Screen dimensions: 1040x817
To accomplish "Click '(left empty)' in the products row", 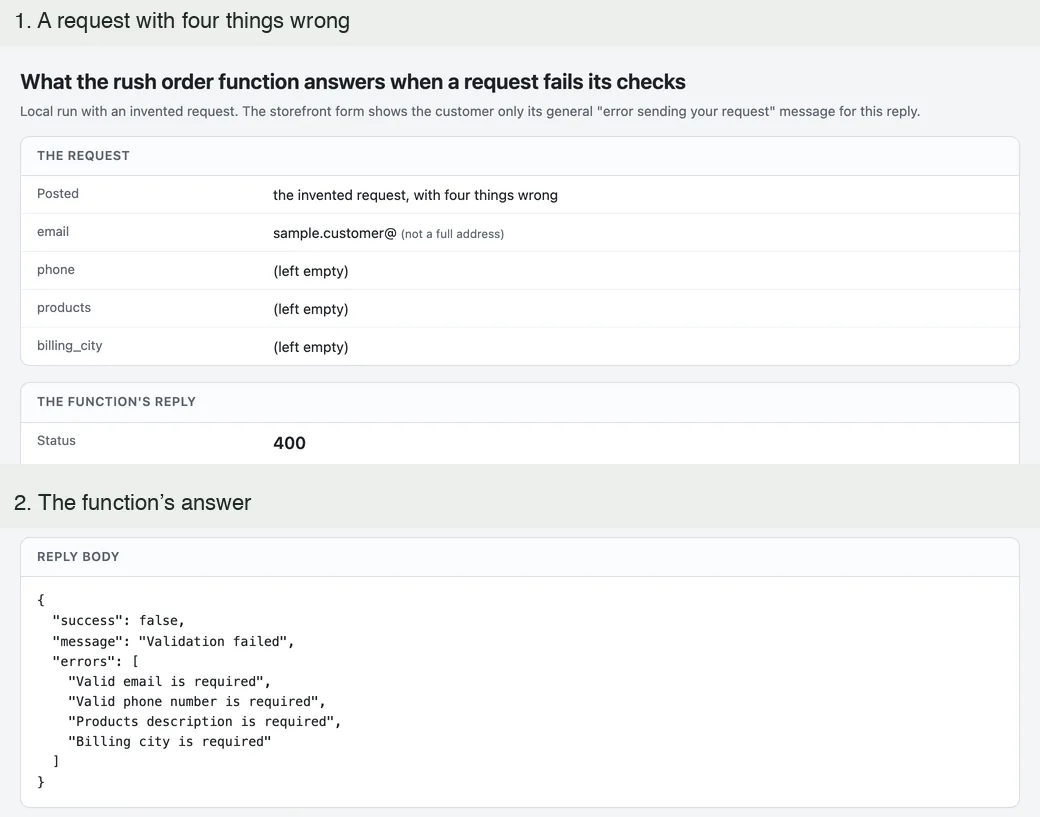I will (x=311, y=309).
